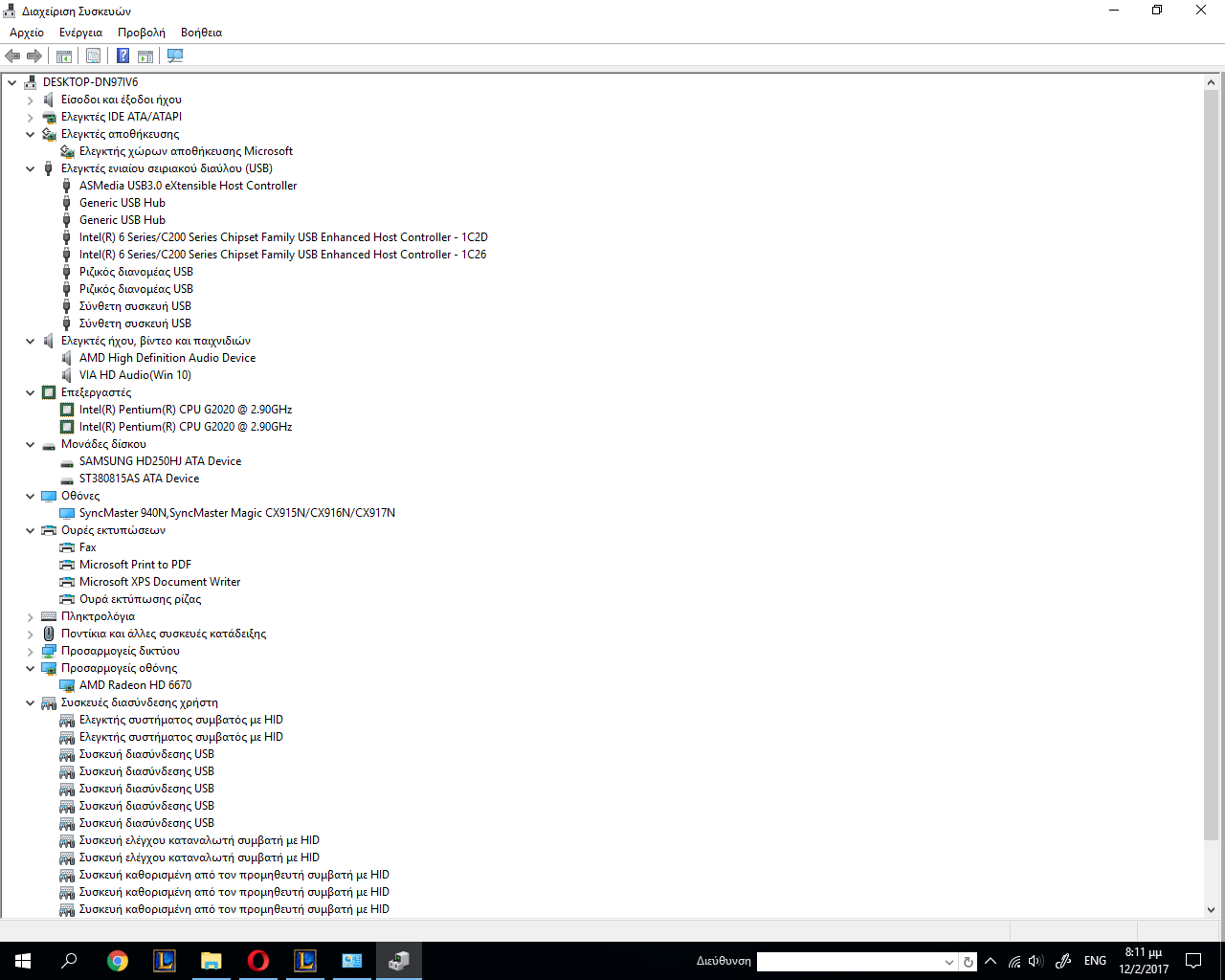Click the blue Help question mark icon
Screen dimensions: 1225x980
pyautogui.click(x=123, y=56)
